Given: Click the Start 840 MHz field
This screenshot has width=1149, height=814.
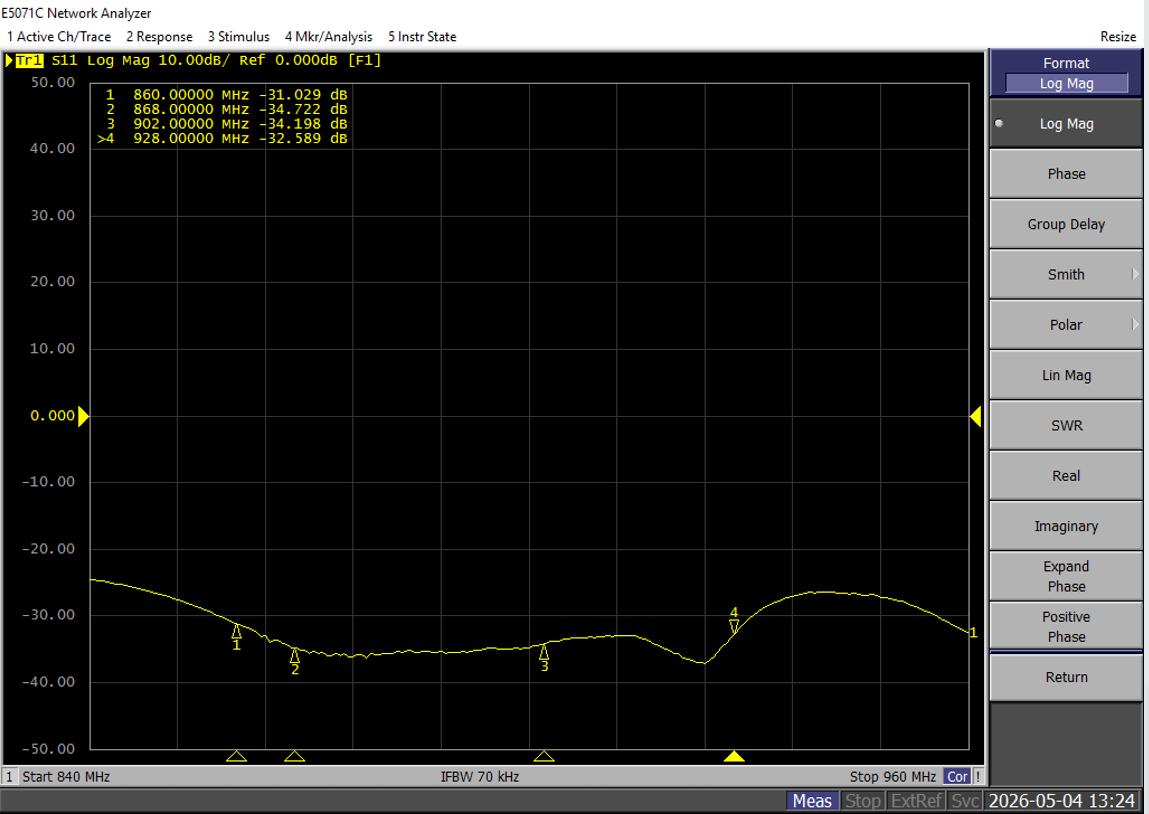Looking at the screenshot, I should pyautogui.click(x=66, y=777).
